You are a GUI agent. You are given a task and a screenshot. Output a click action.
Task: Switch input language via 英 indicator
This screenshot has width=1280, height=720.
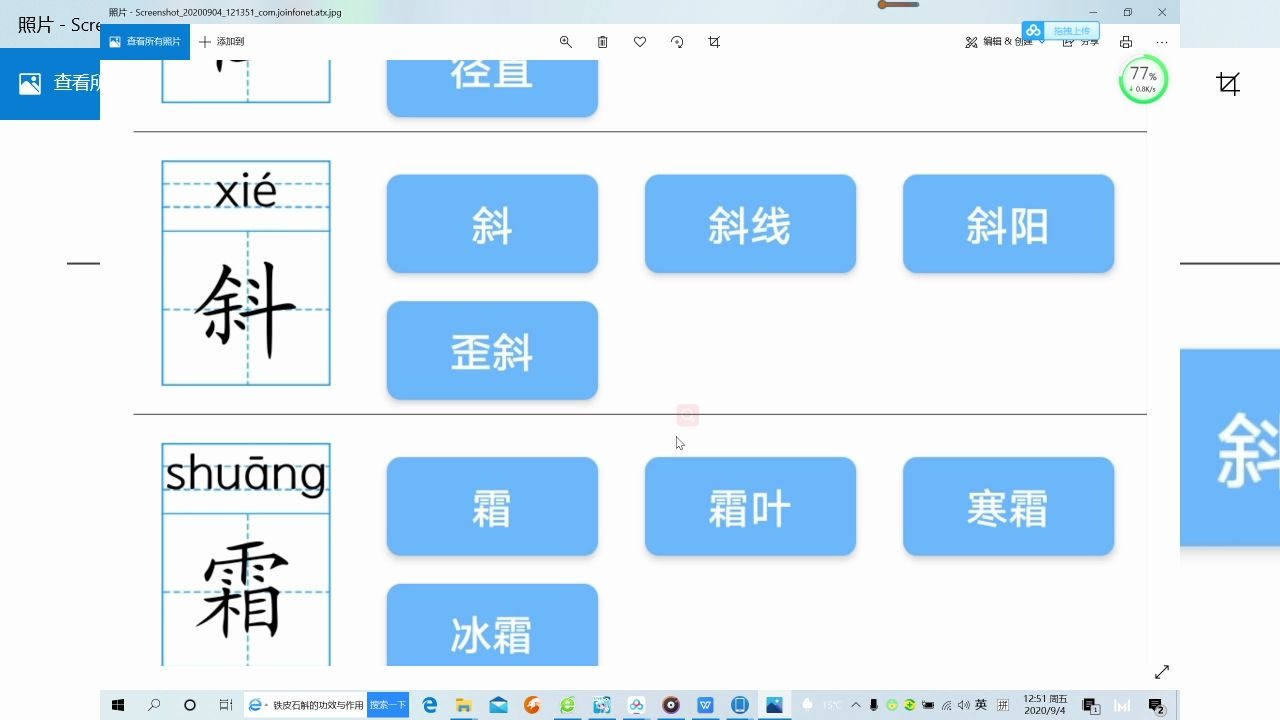(981, 705)
